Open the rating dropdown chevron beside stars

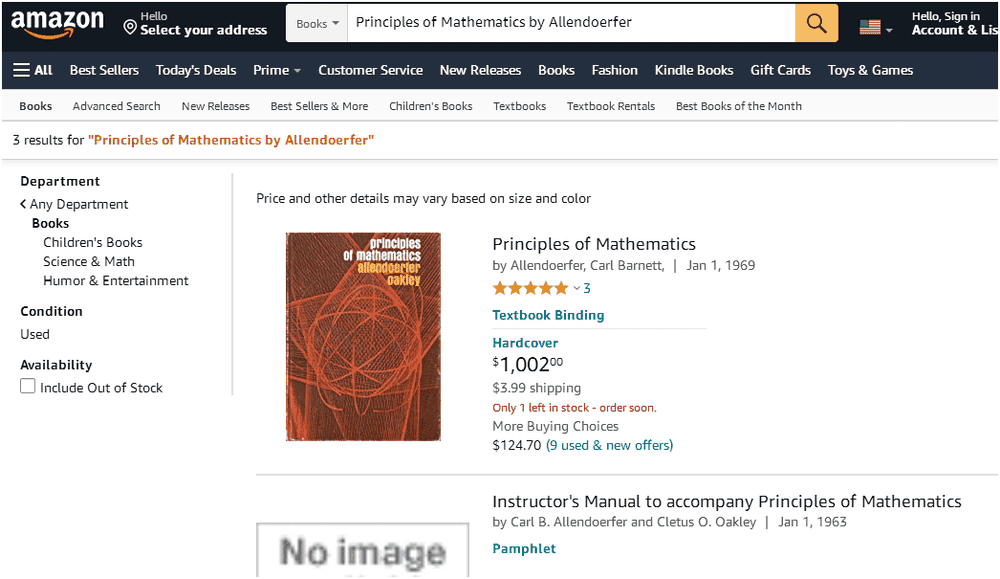576,289
